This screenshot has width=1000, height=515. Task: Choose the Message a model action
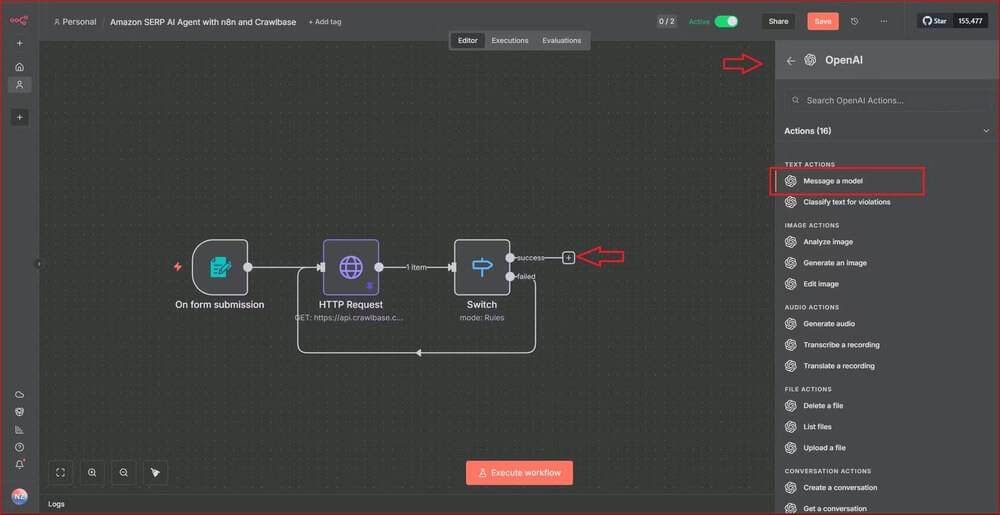[x=832, y=181]
